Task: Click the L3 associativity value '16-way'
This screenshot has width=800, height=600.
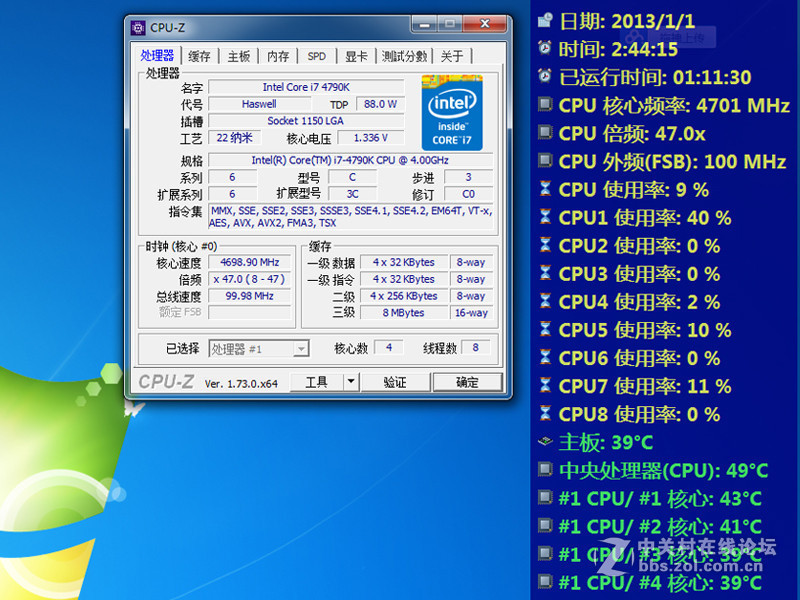Action: point(471,313)
